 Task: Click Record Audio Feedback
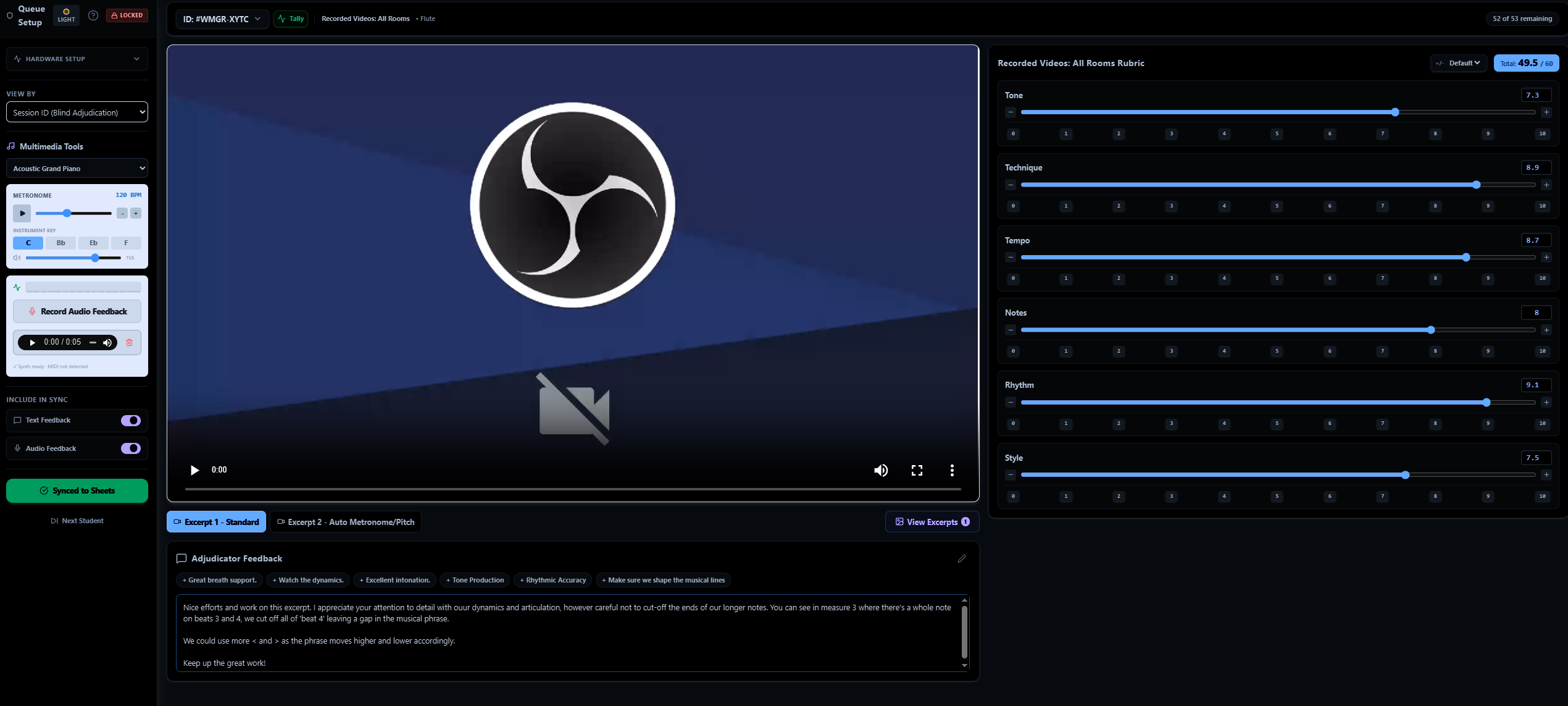click(77, 311)
